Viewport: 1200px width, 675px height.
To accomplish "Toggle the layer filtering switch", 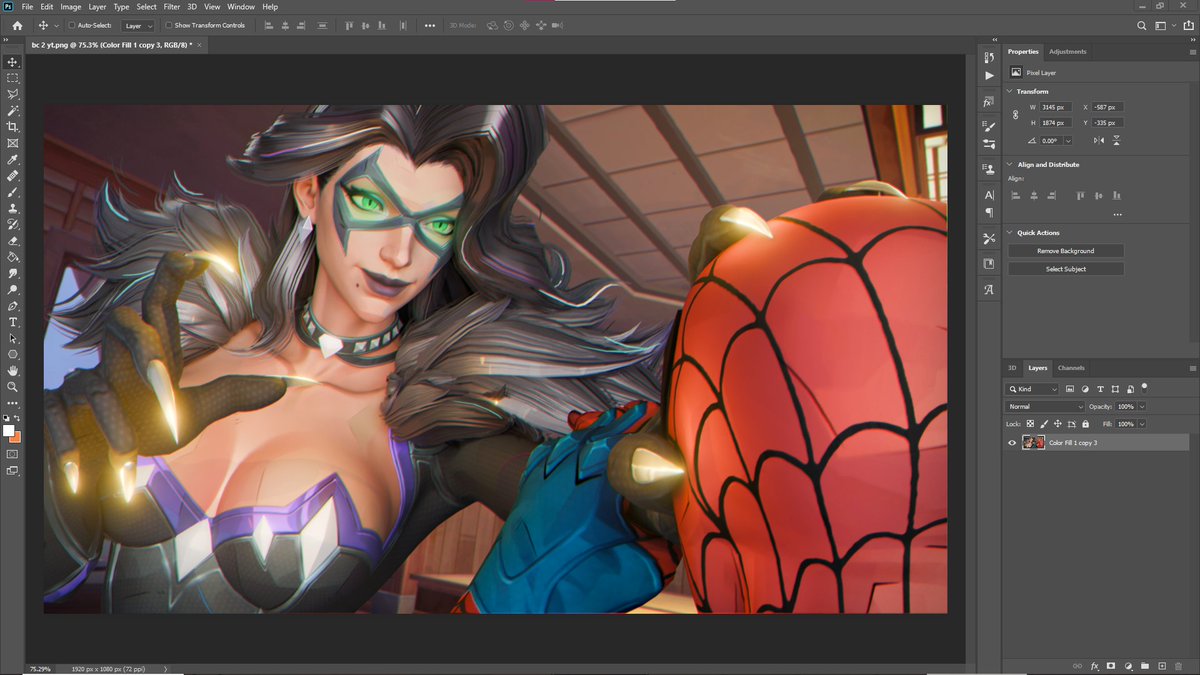I will pos(1144,386).
